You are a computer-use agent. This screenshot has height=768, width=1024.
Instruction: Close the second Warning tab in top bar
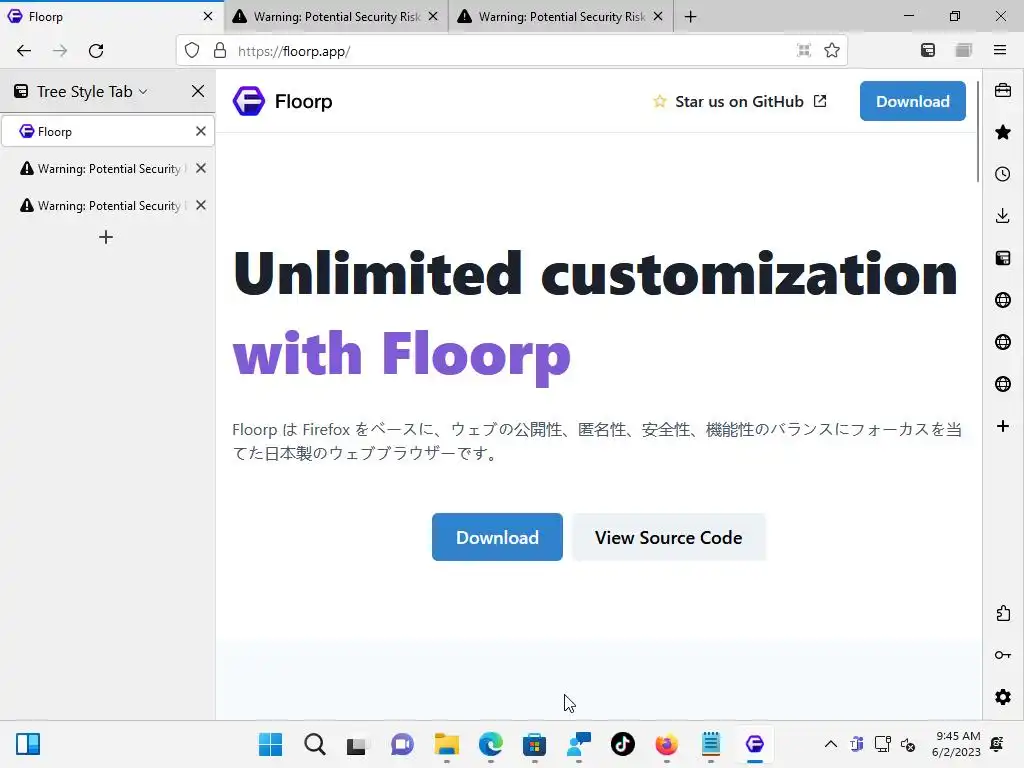pyautogui.click(x=658, y=16)
